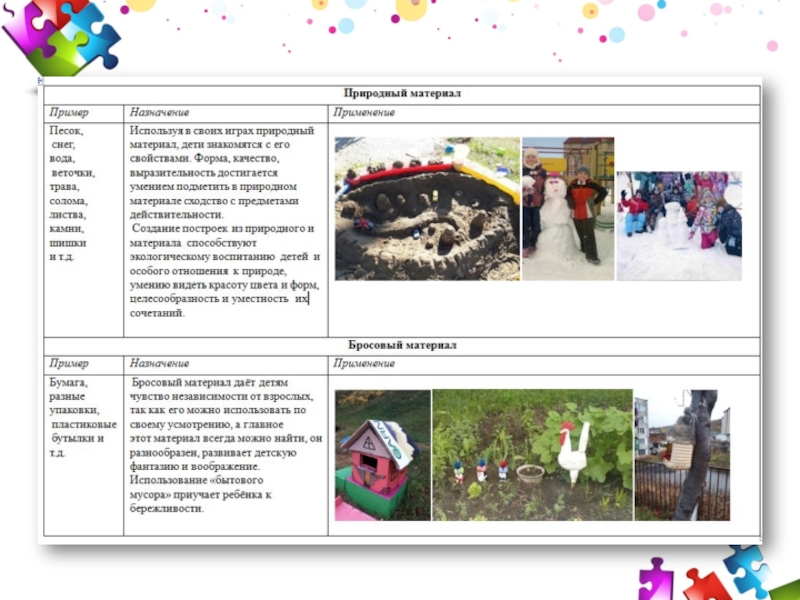
Task: Click the pink birdhouse photo
Action: 380,456
